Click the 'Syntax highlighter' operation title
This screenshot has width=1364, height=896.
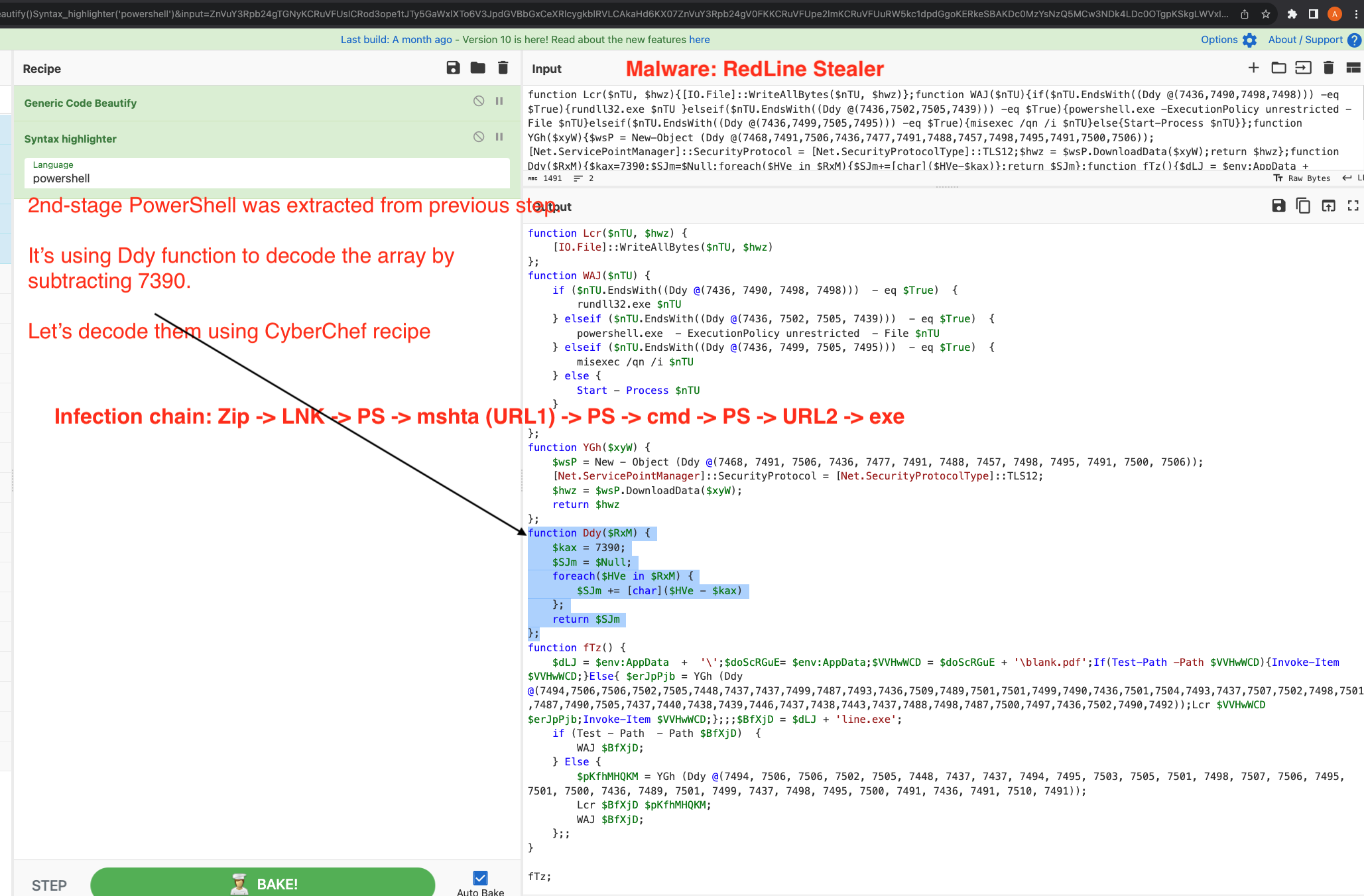click(70, 139)
